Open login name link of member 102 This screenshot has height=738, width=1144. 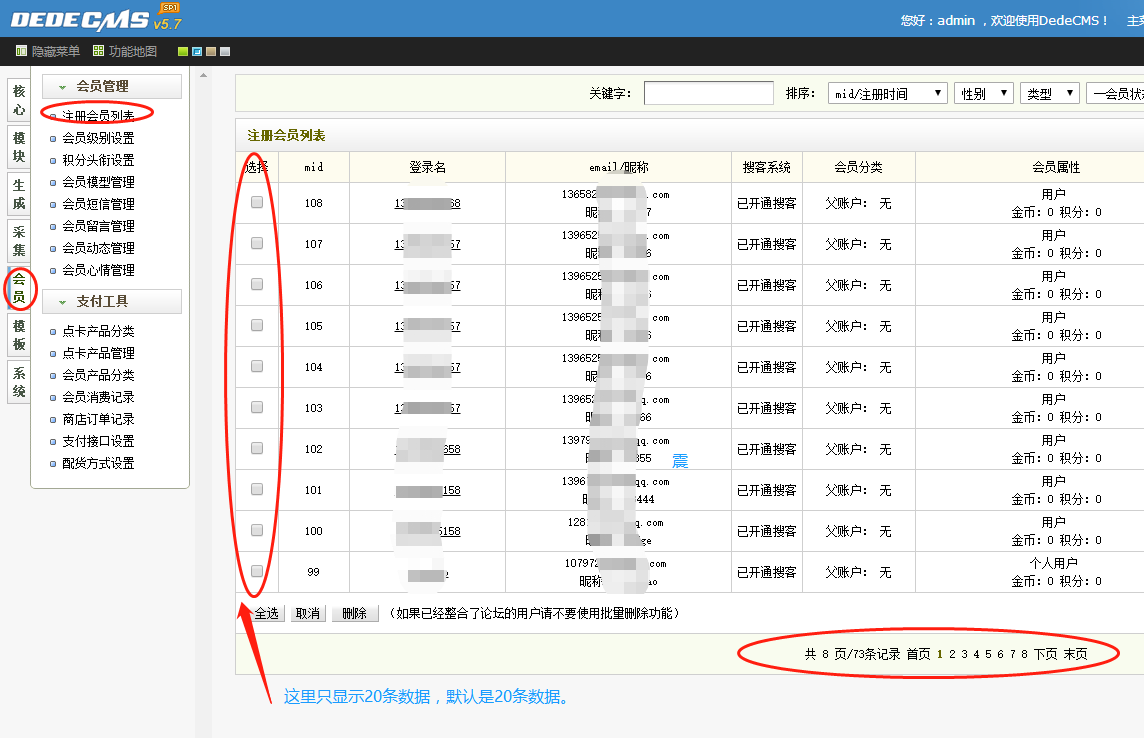coord(428,449)
